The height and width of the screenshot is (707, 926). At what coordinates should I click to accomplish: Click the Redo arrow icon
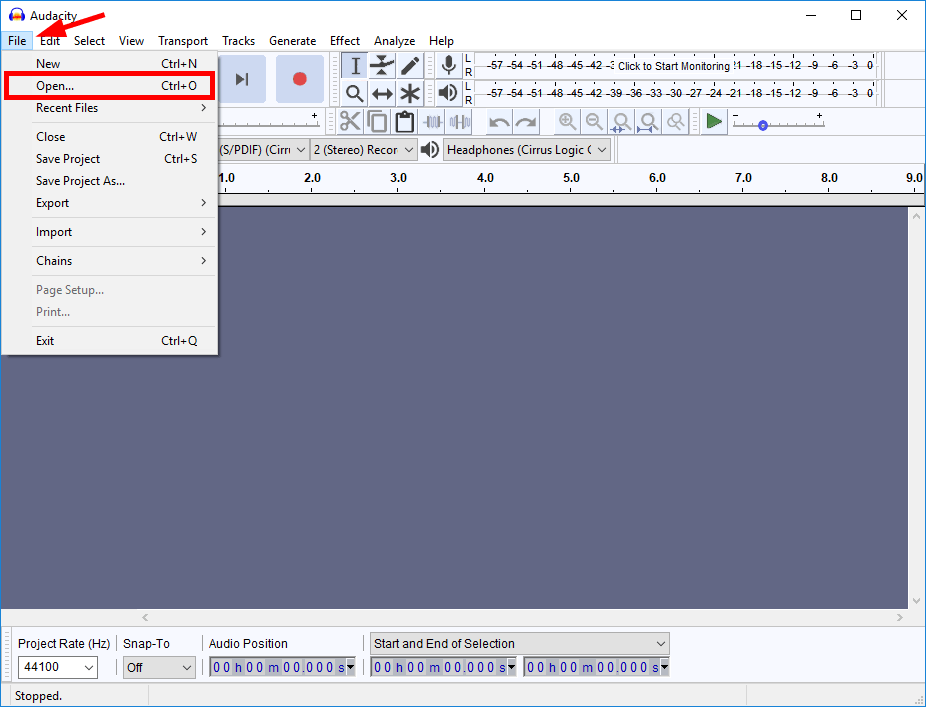526,122
